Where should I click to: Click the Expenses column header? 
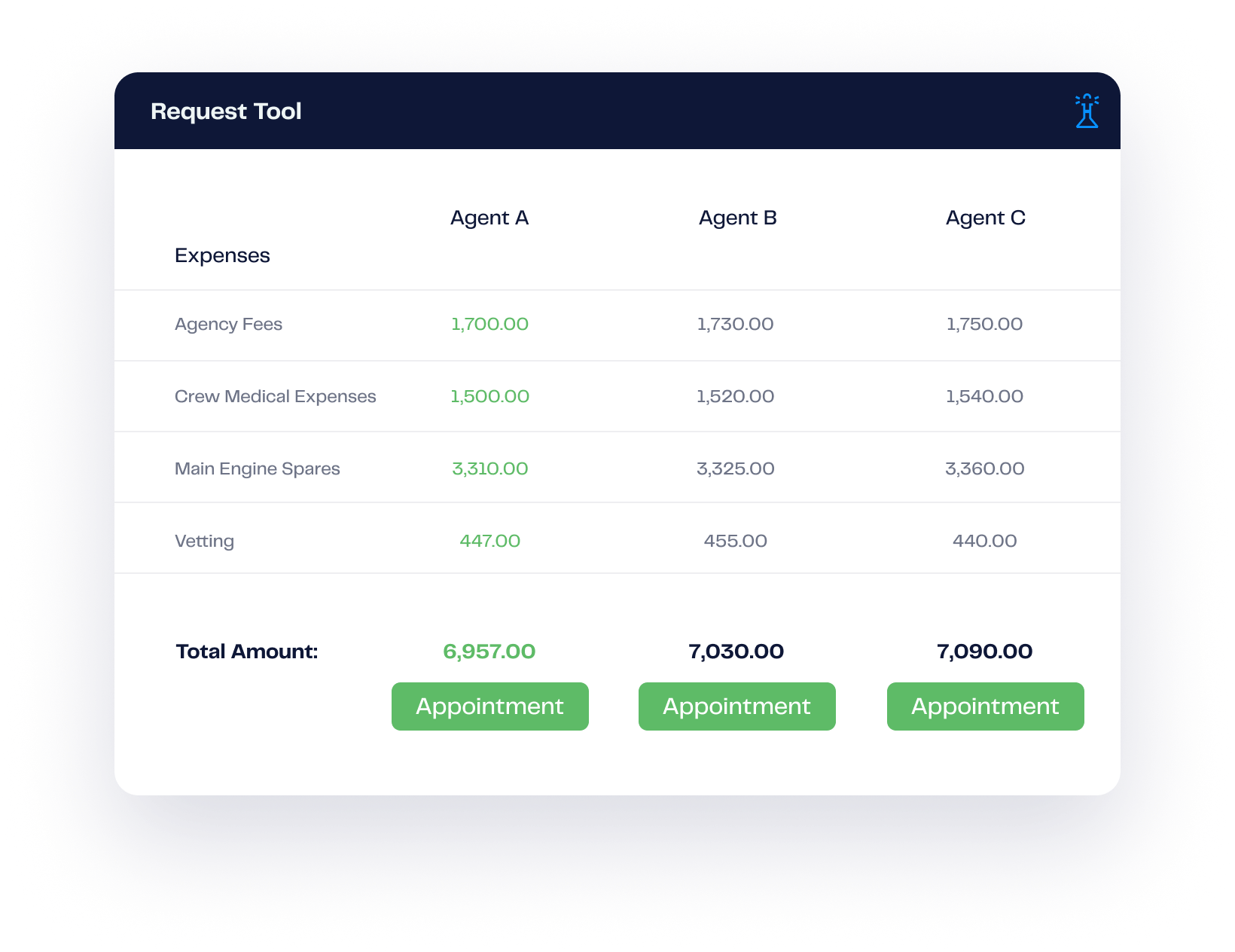(x=222, y=255)
